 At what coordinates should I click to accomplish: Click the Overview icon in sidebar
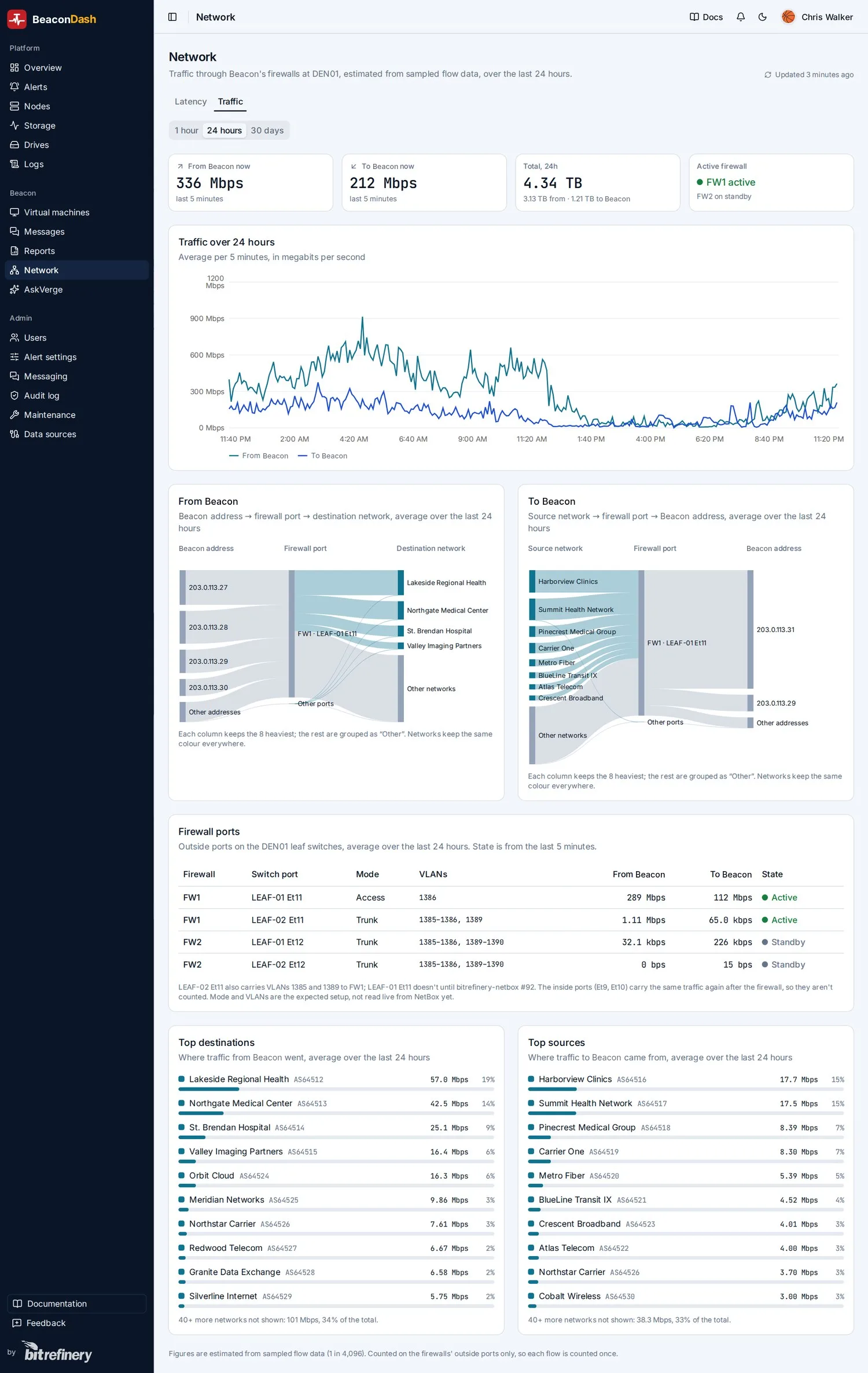[x=14, y=68]
